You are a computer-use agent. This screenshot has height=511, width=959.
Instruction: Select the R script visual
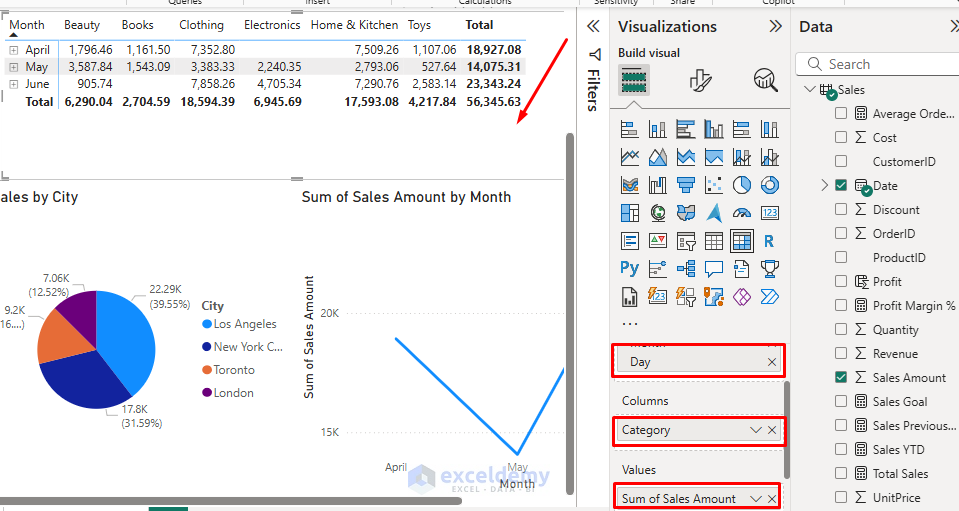(x=770, y=241)
